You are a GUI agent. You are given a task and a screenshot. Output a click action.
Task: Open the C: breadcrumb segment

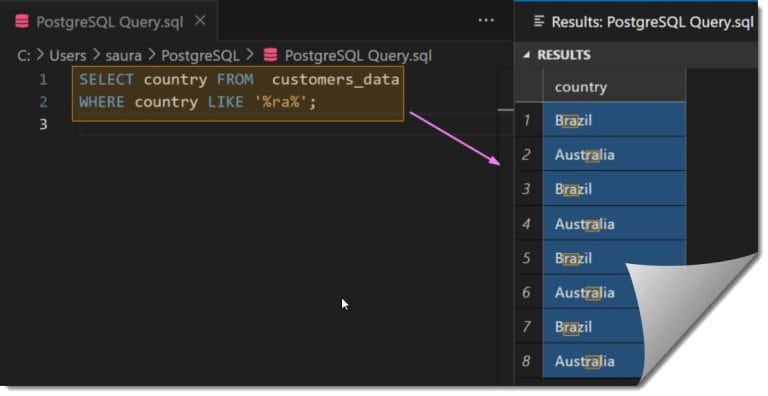(23, 55)
